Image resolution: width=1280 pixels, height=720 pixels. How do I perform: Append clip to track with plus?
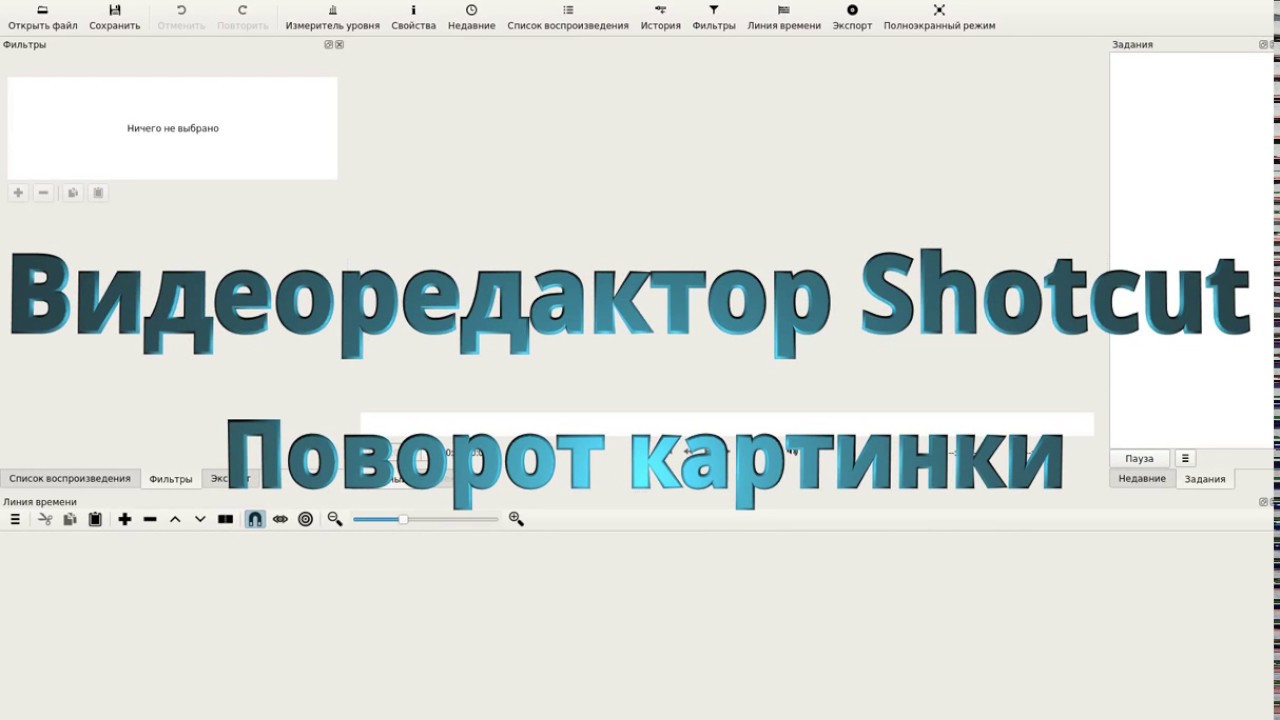coord(125,519)
